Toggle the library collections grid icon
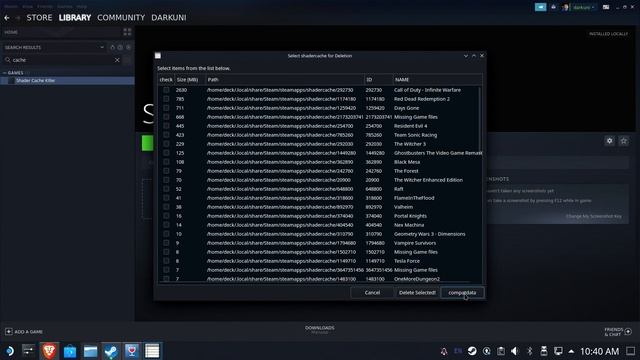 [127, 32]
